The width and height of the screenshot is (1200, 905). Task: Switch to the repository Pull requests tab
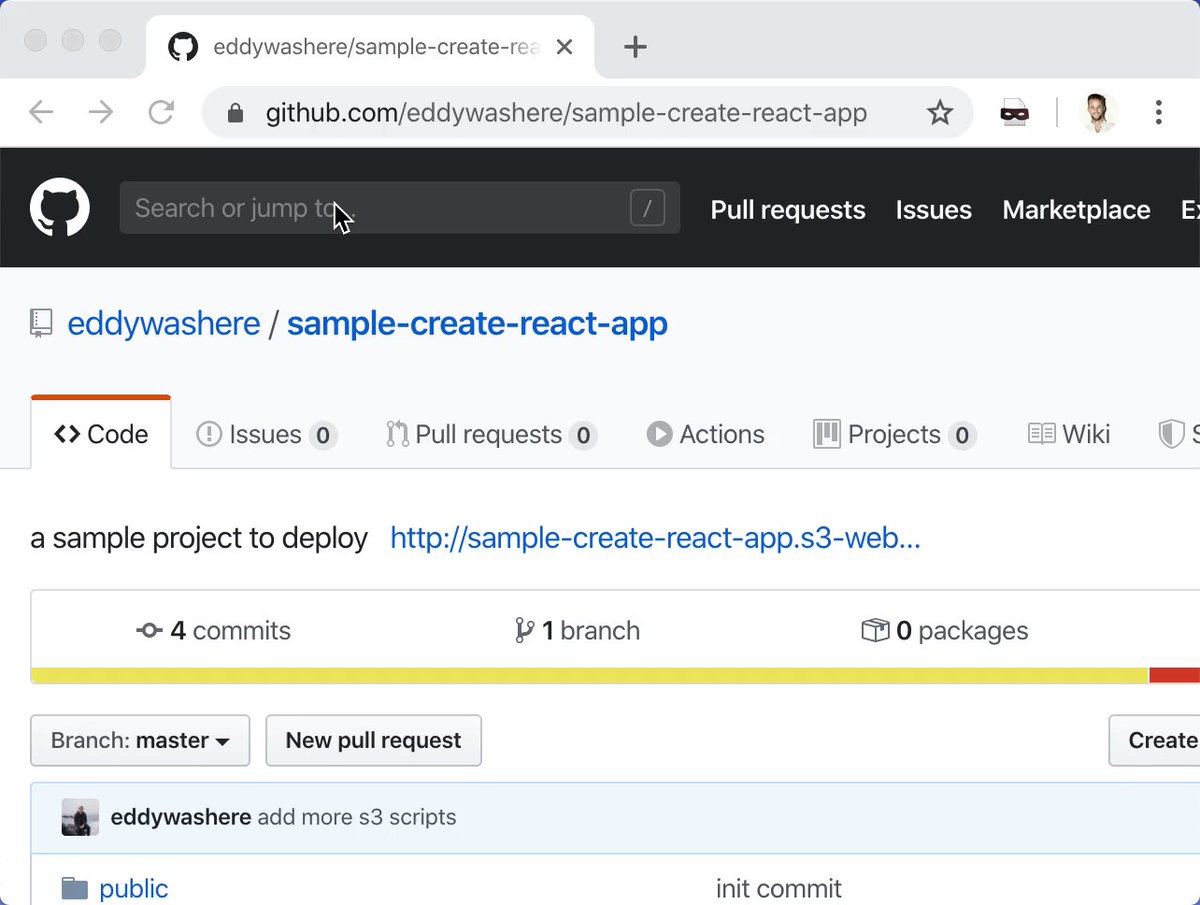tap(491, 434)
